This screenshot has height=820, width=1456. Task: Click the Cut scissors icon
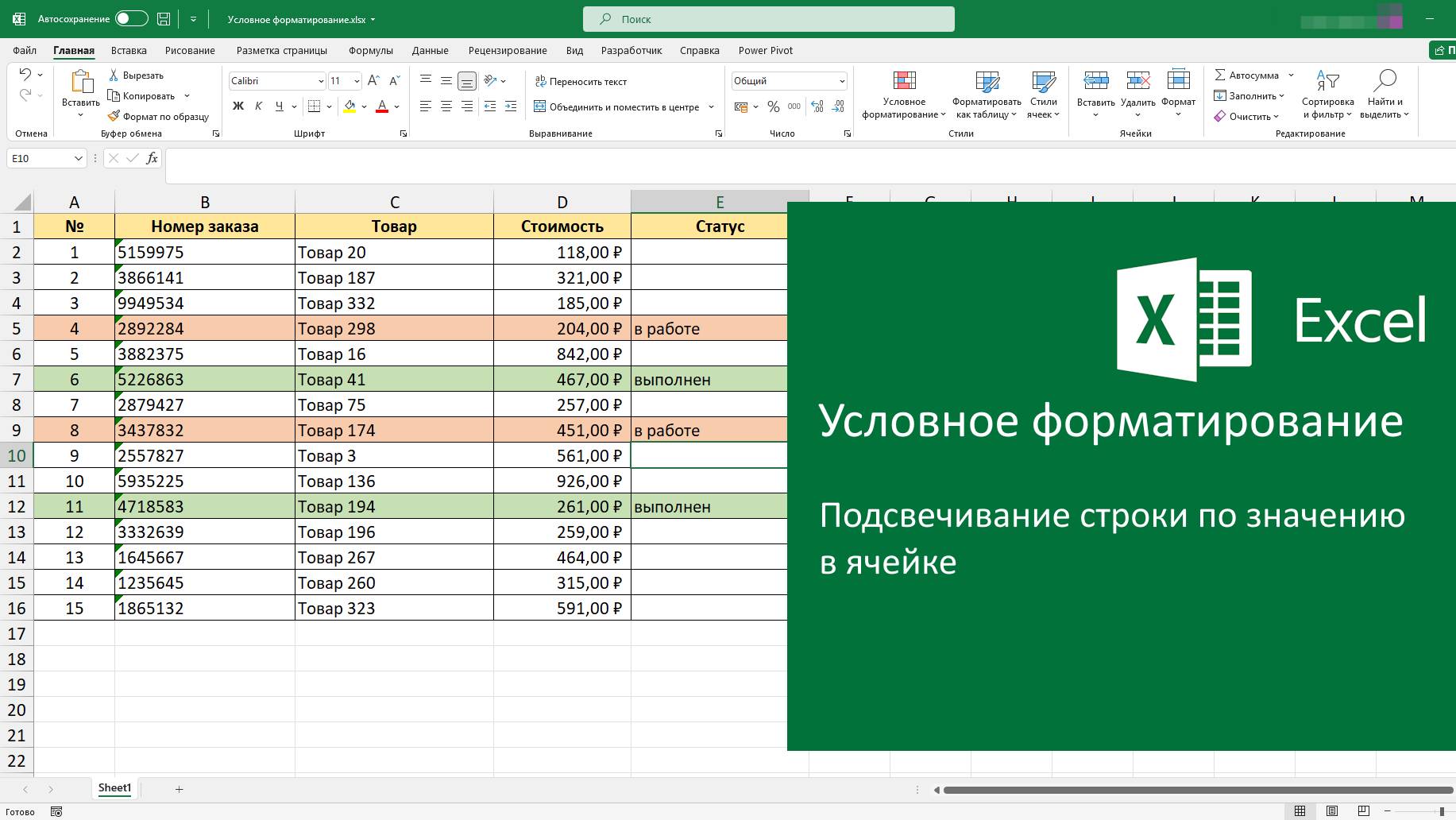[x=114, y=75]
